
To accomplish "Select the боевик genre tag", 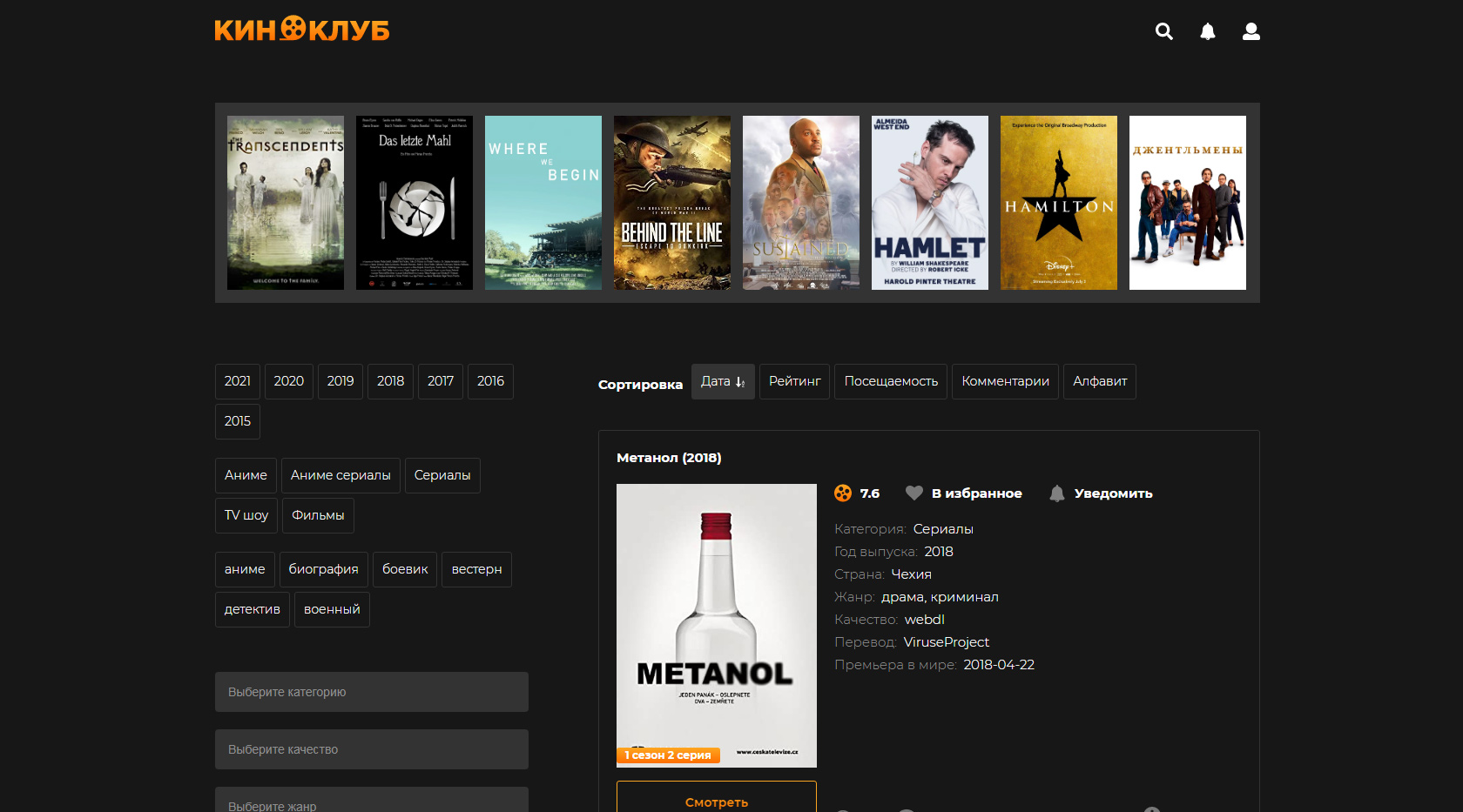I will (405, 569).
